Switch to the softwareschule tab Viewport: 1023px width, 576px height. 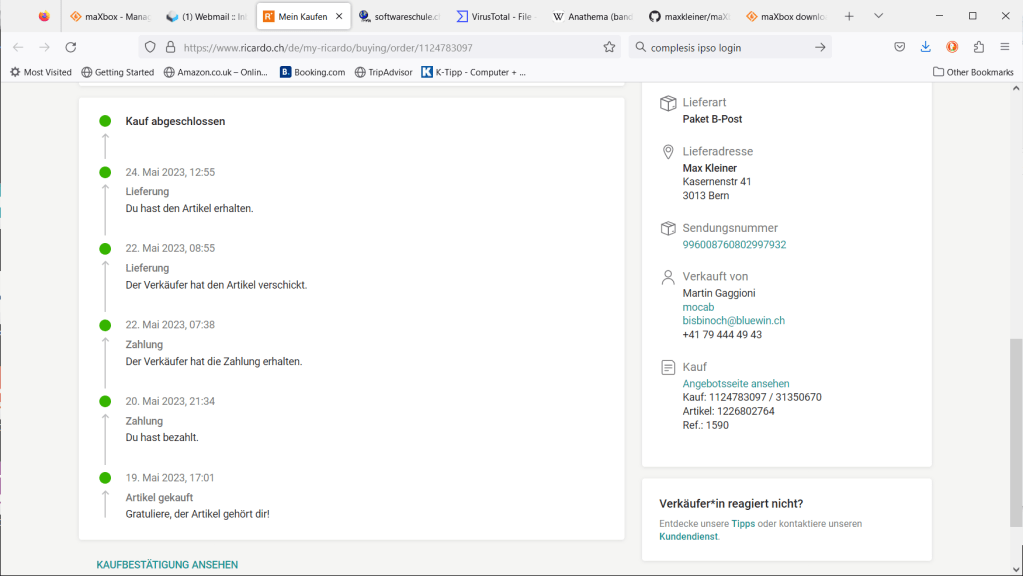point(398,16)
